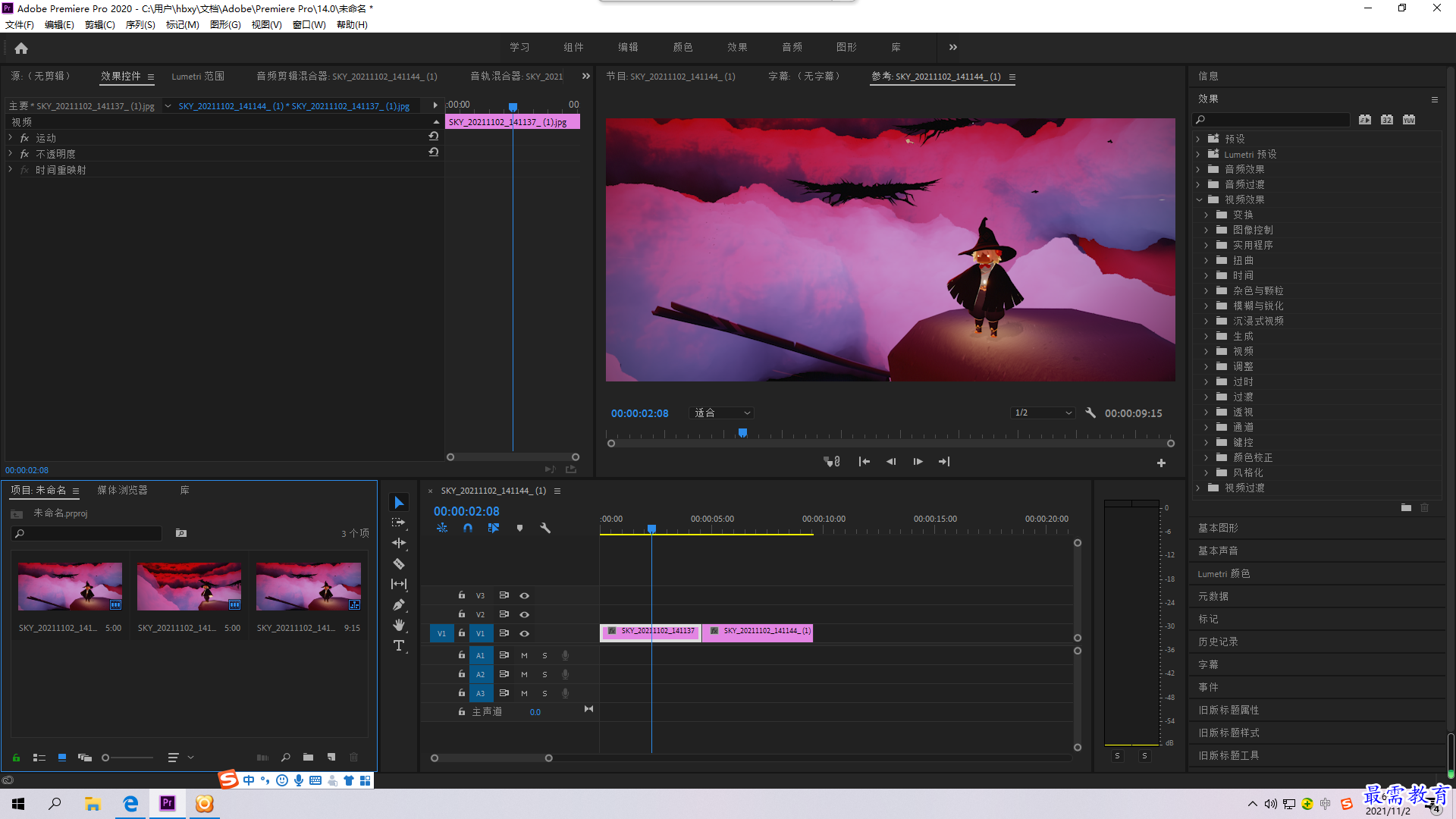Toggle snap magnet in timeline
The image size is (1456, 819).
coord(468,528)
